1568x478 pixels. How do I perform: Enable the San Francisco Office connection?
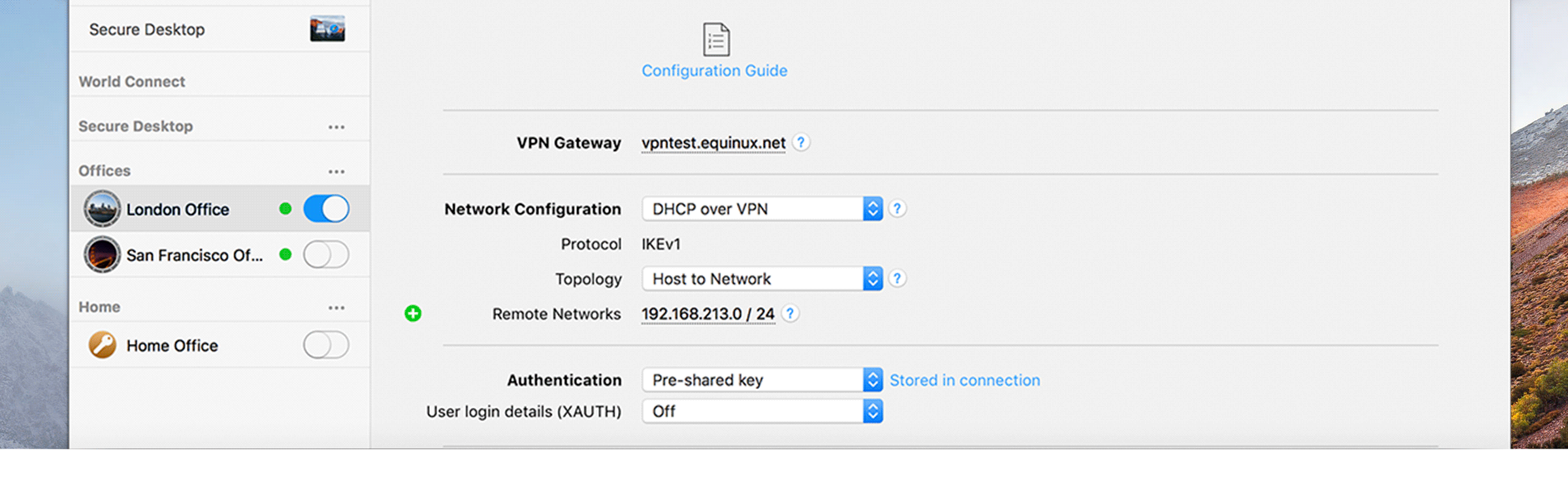[x=326, y=254]
